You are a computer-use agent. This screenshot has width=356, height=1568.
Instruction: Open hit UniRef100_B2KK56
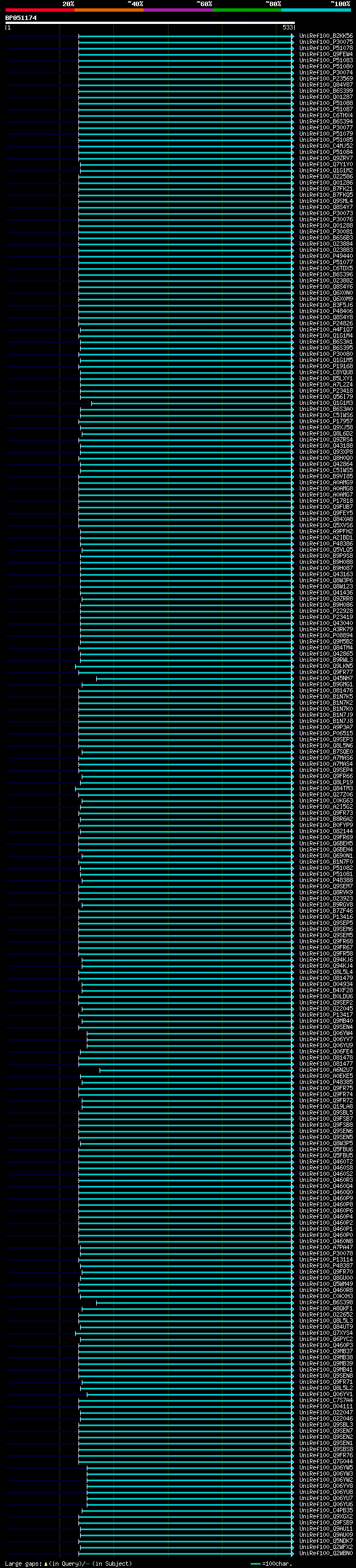pyautogui.click(x=326, y=36)
